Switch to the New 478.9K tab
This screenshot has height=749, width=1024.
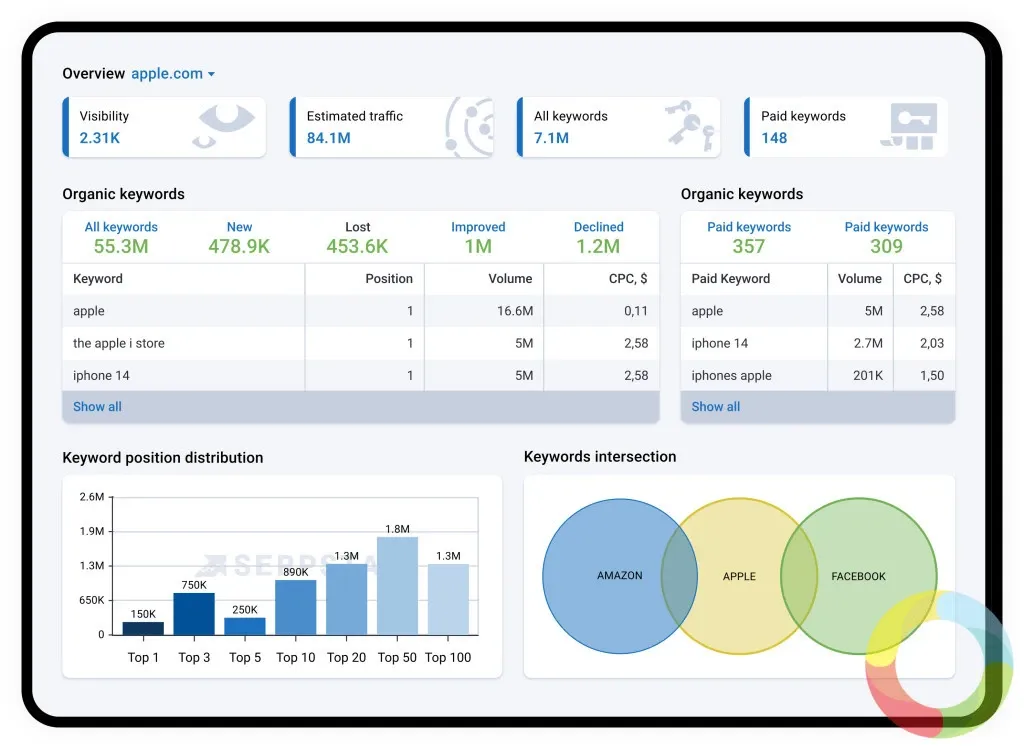point(239,238)
